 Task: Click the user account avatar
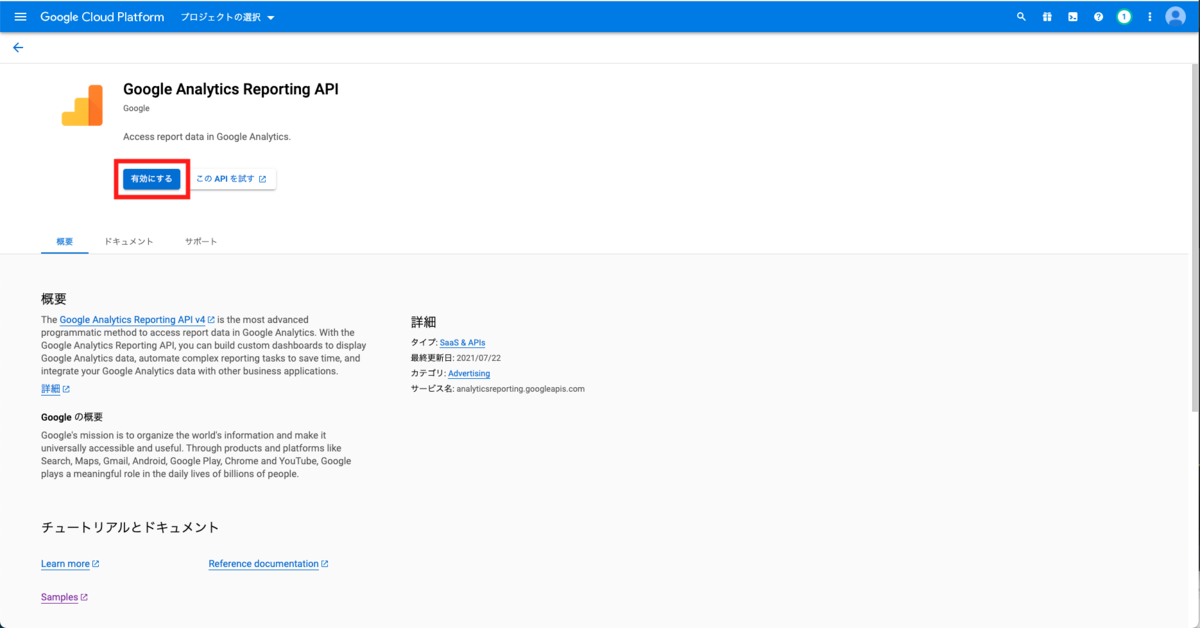1176,17
